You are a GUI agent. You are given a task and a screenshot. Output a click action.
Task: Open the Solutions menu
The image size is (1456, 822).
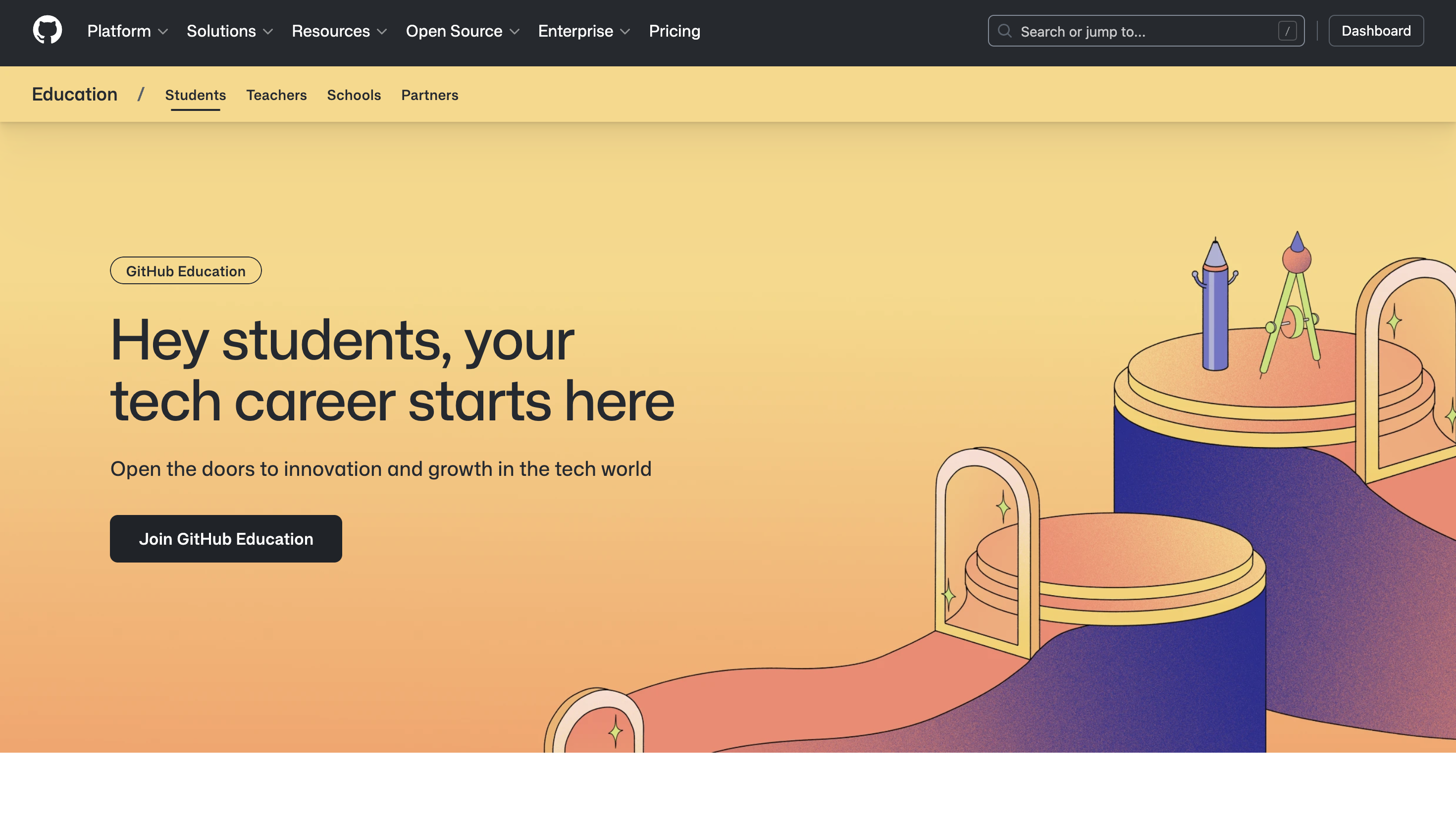click(228, 31)
